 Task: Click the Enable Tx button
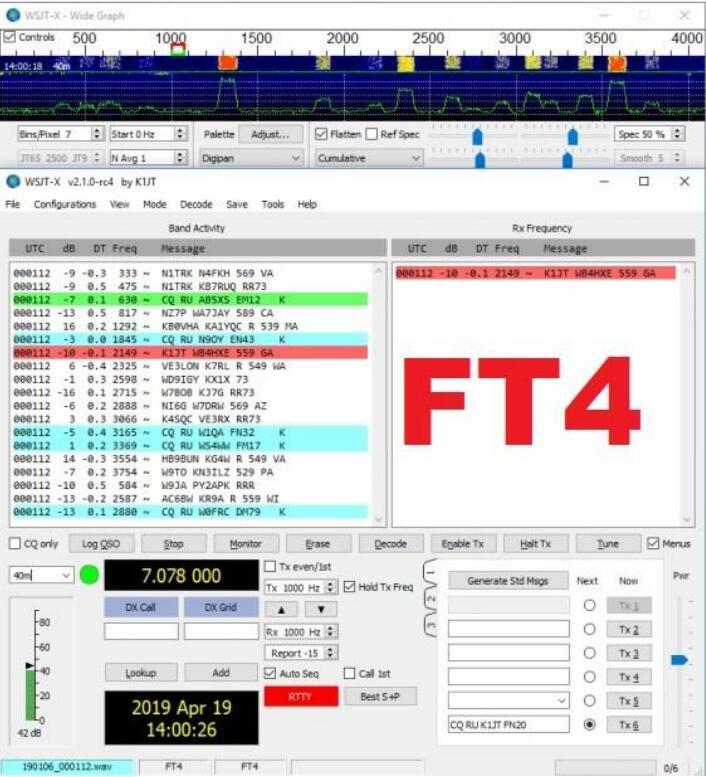pyautogui.click(x=462, y=544)
